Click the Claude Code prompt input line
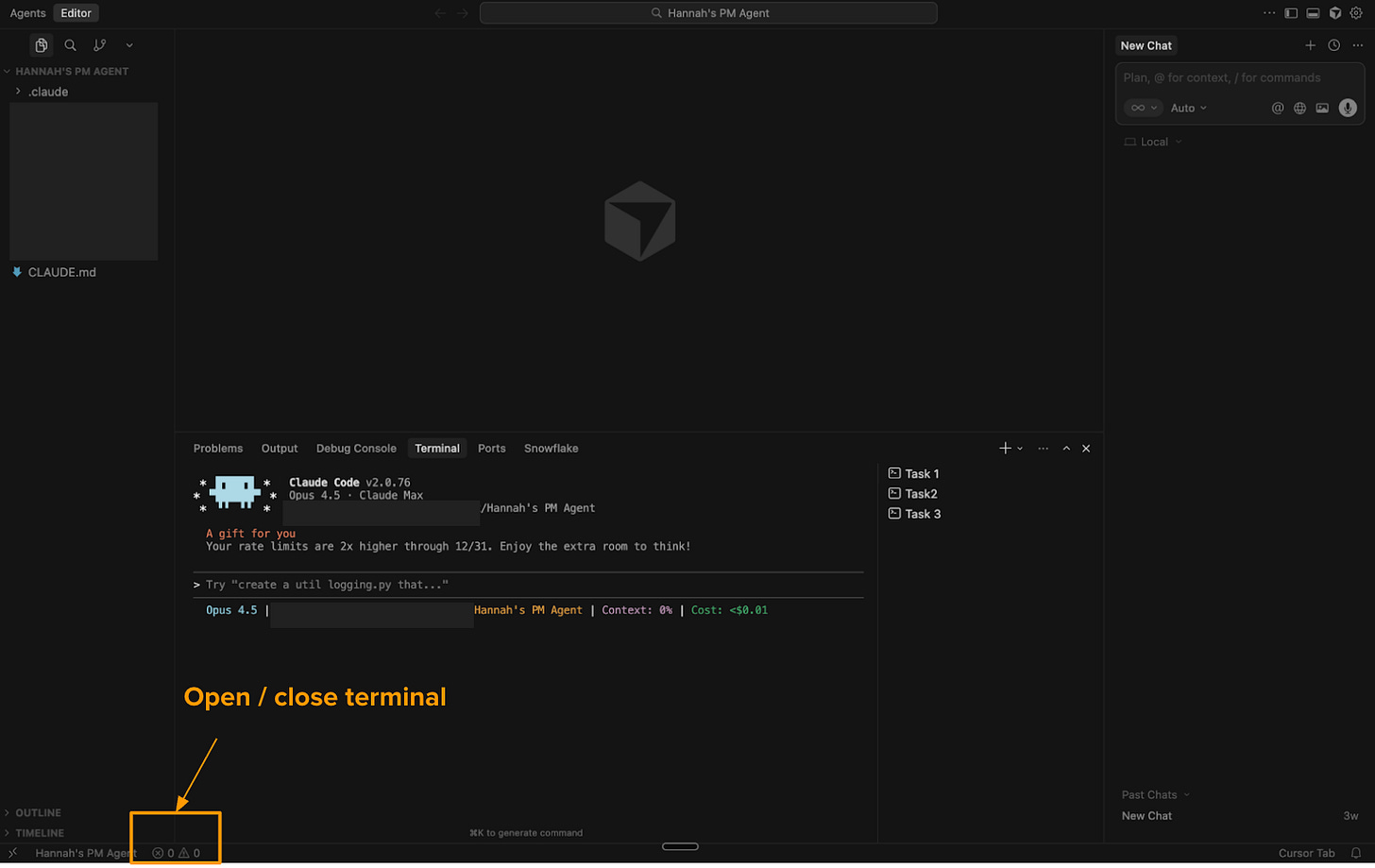Screen dimensions: 1375x868 pos(529,585)
